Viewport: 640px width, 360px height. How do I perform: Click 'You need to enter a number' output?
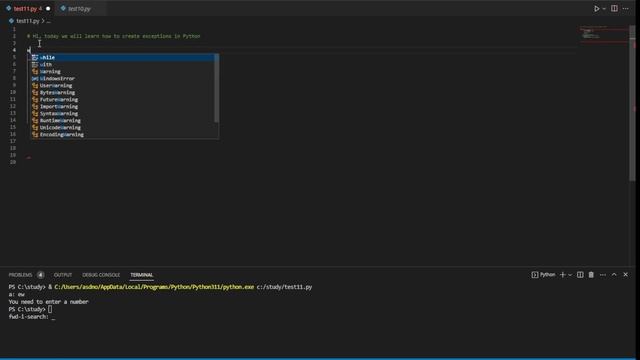coord(49,302)
